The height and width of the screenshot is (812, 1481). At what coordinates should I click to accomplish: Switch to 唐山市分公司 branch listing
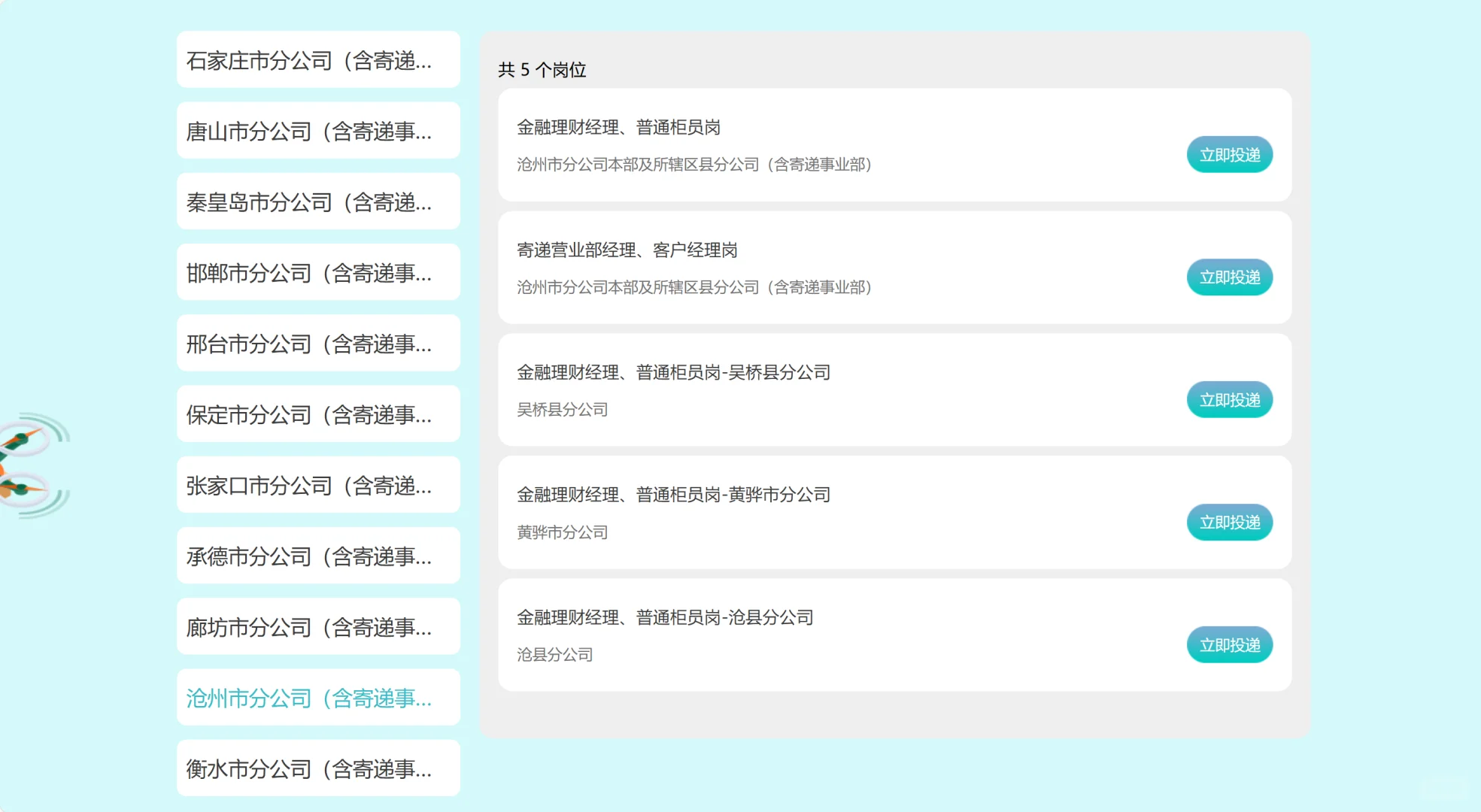pos(317,130)
